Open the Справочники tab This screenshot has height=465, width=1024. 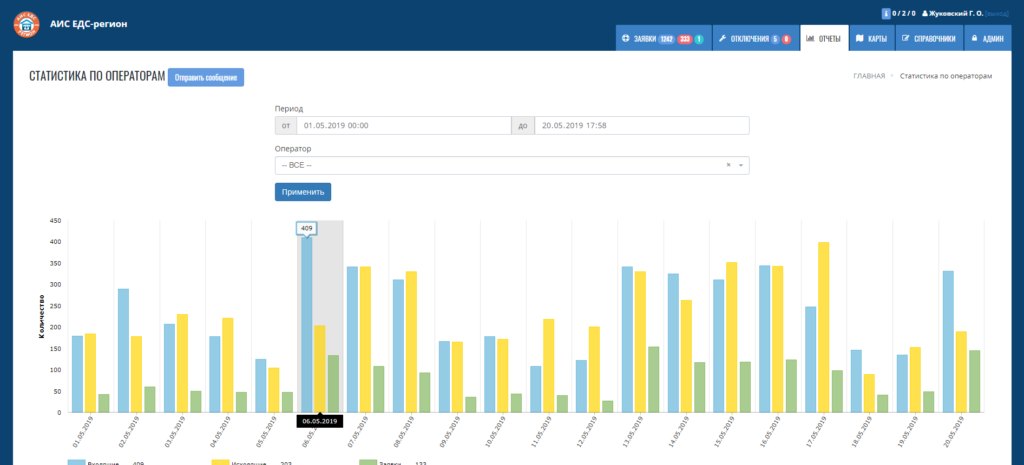[x=928, y=39]
